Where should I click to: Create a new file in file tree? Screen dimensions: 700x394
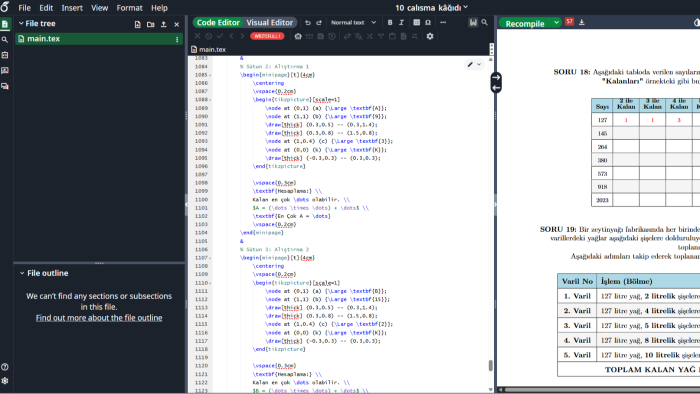(x=138, y=24)
